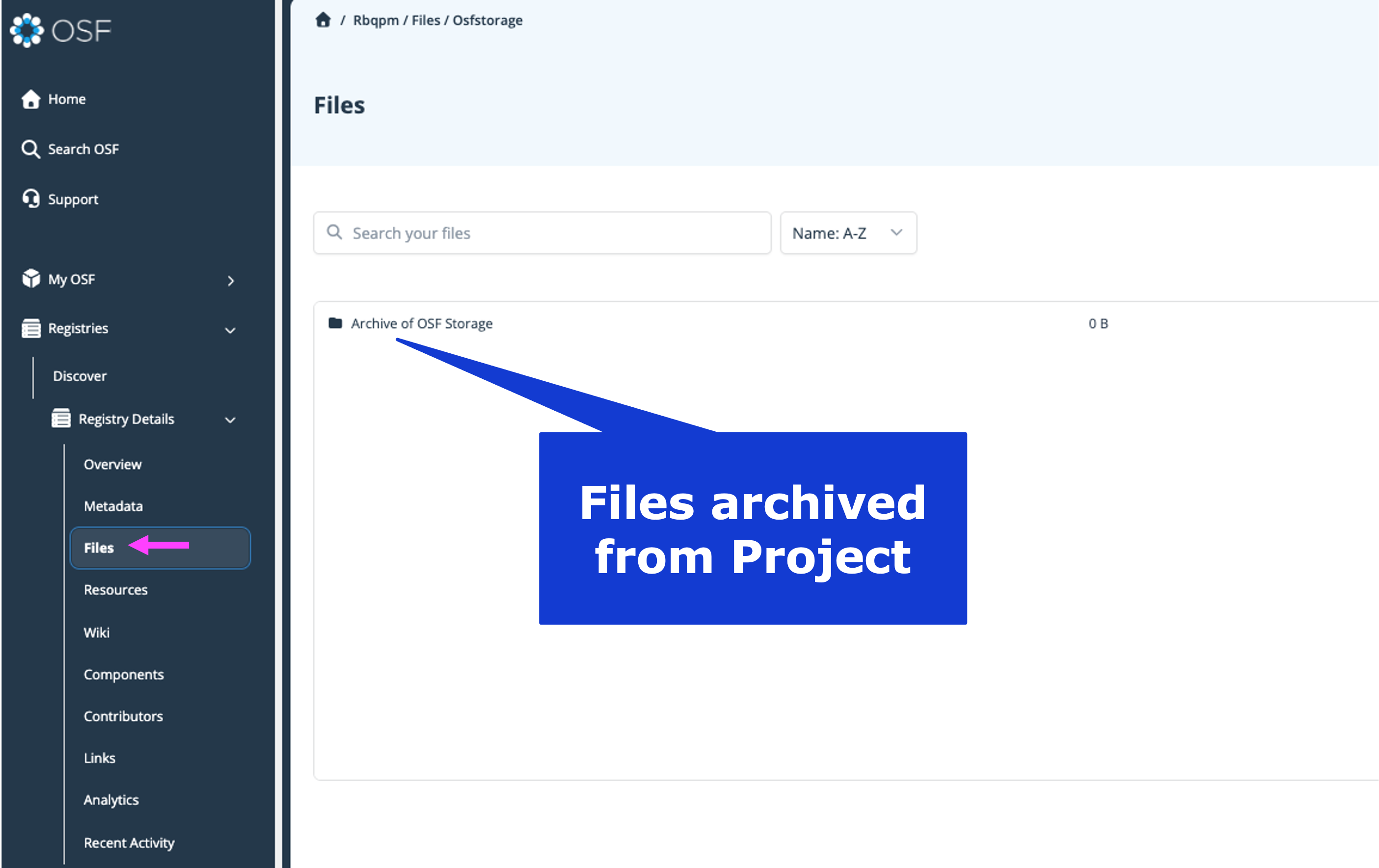The height and width of the screenshot is (868, 1379).
Task: Select Registries in the sidebar
Action: coord(79,329)
